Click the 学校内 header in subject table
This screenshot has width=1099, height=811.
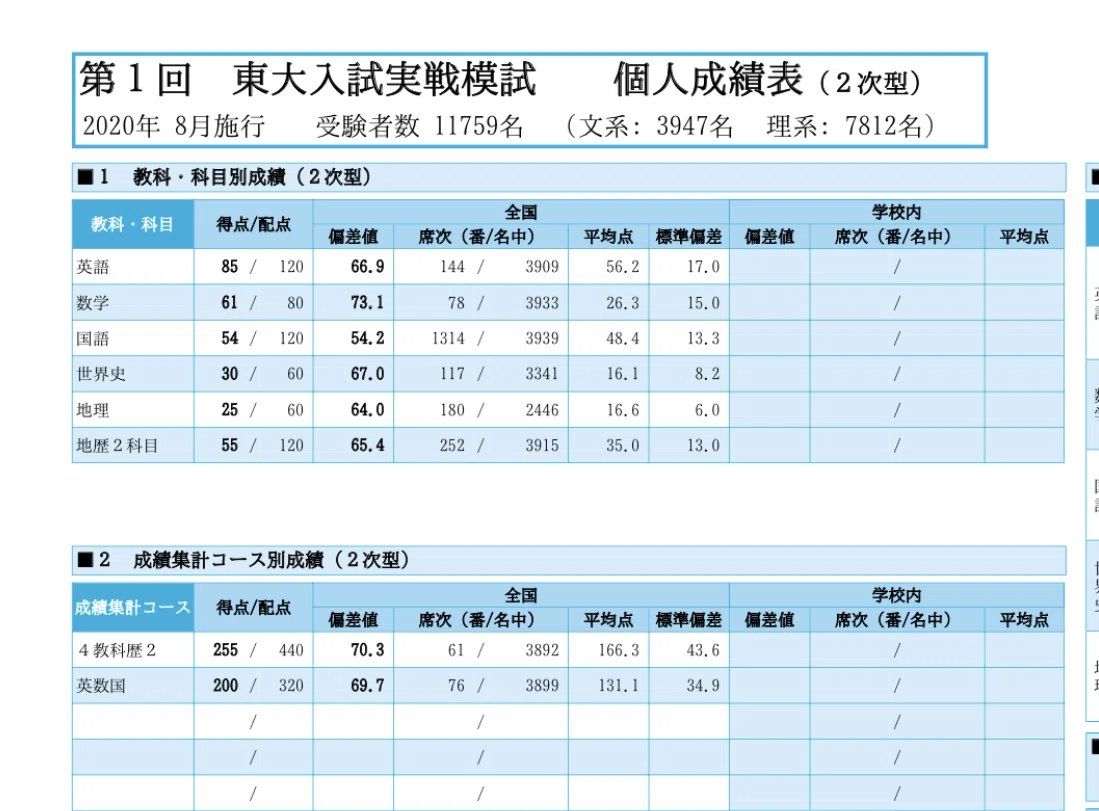pyautogui.click(x=896, y=212)
